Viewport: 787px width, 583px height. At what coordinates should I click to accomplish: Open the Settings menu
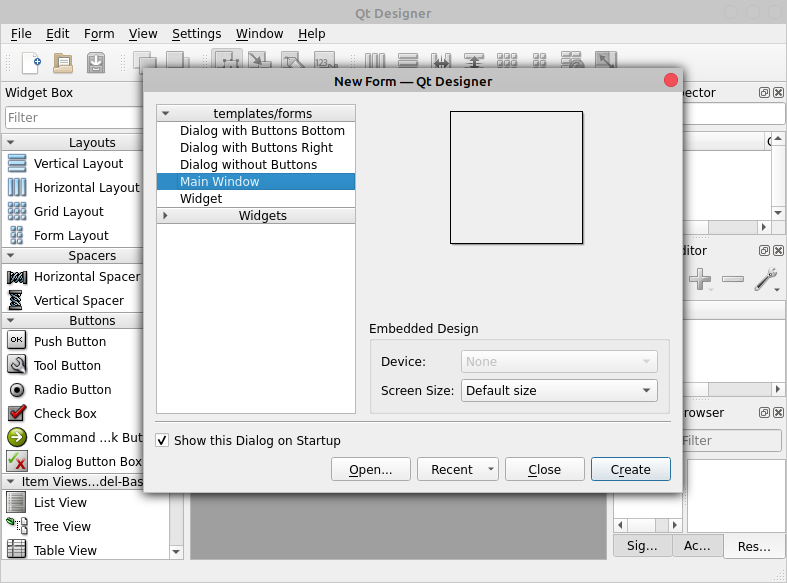pyautogui.click(x=196, y=33)
